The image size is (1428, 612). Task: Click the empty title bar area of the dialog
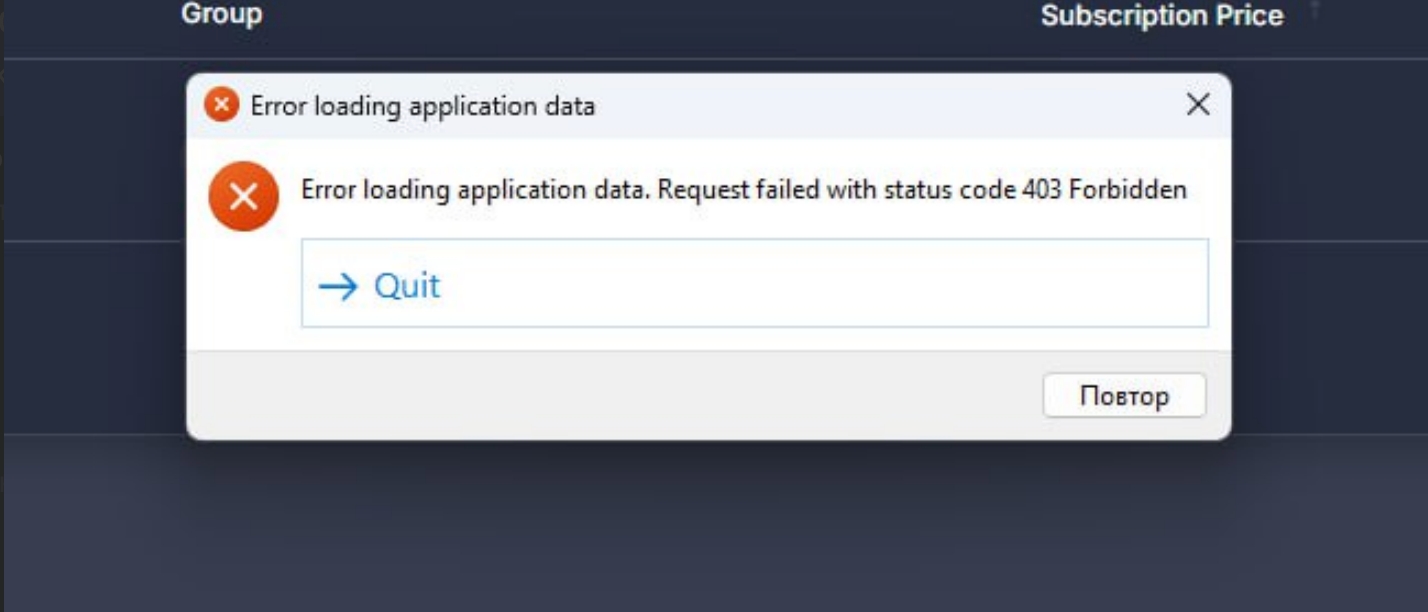point(880,105)
